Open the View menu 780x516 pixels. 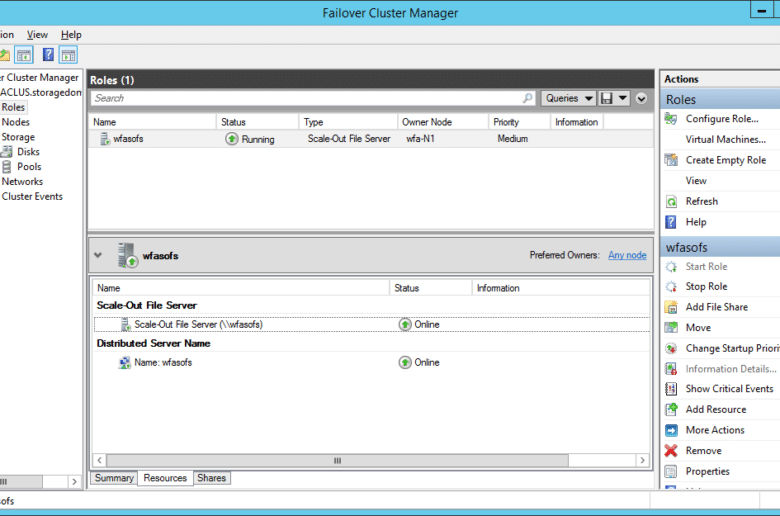pos(37,35)
